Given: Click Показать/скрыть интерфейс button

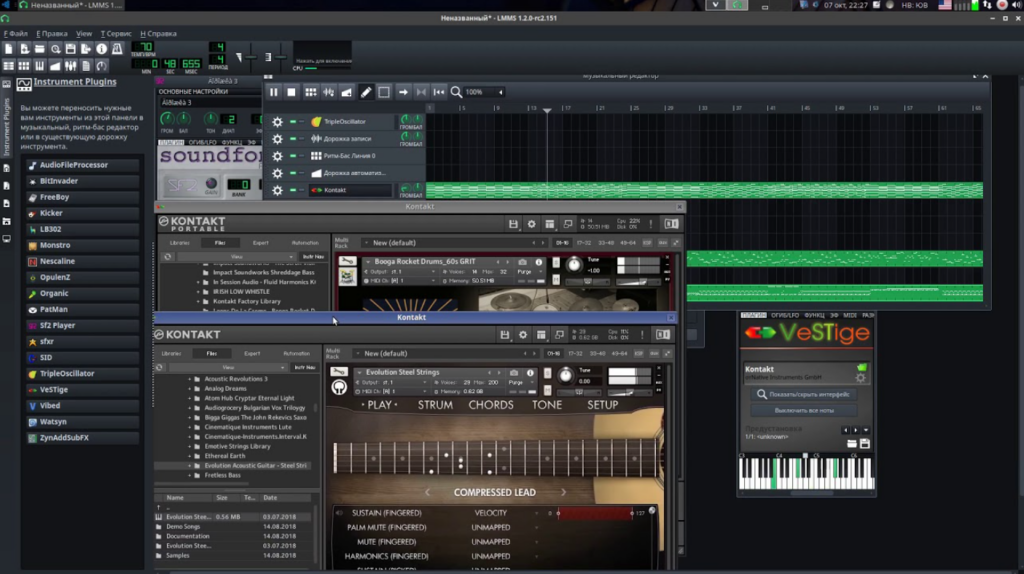Looking at the screenshot, I should click(805, 394).
